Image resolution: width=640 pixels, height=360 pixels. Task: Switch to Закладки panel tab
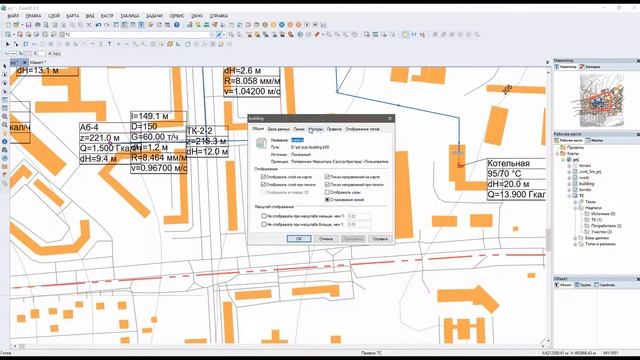click(x=590, y=67)
